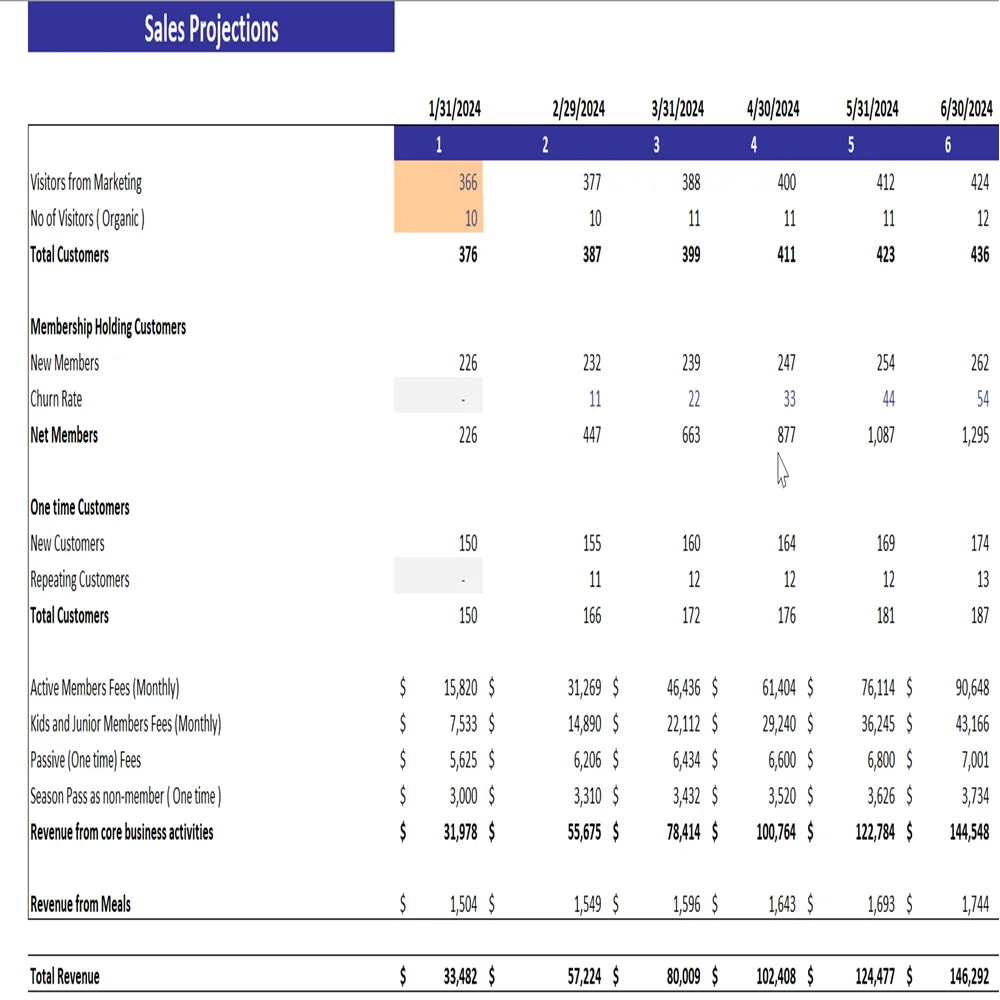1000x1000 pixels.
Task: Click the Kids and Junior Members Fees label
Action: point(126,724)
